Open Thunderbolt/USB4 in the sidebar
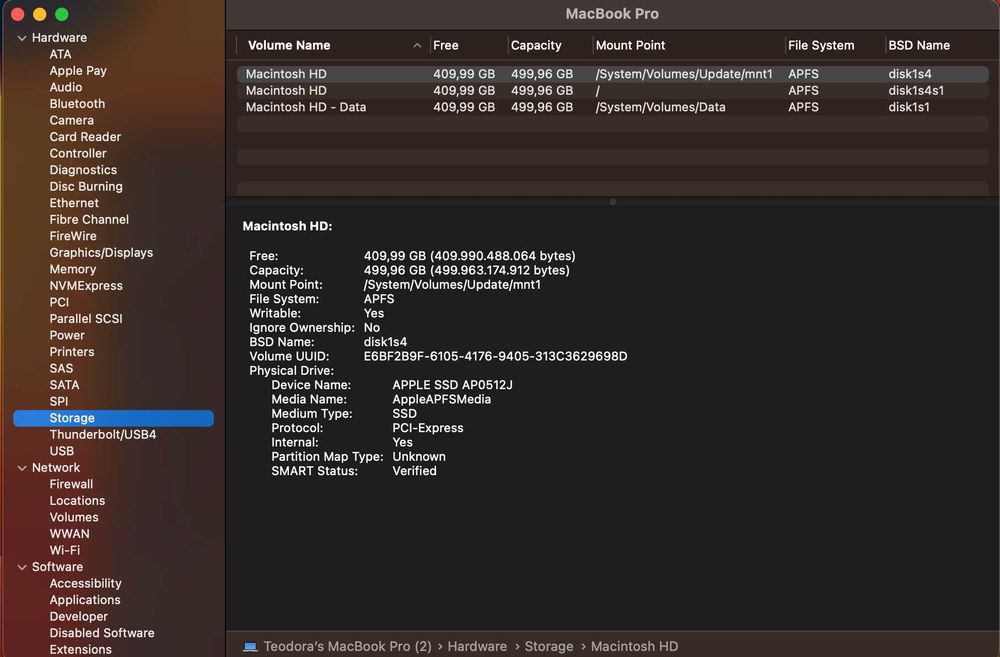1000x657 pixels. (x=103, y=435)
